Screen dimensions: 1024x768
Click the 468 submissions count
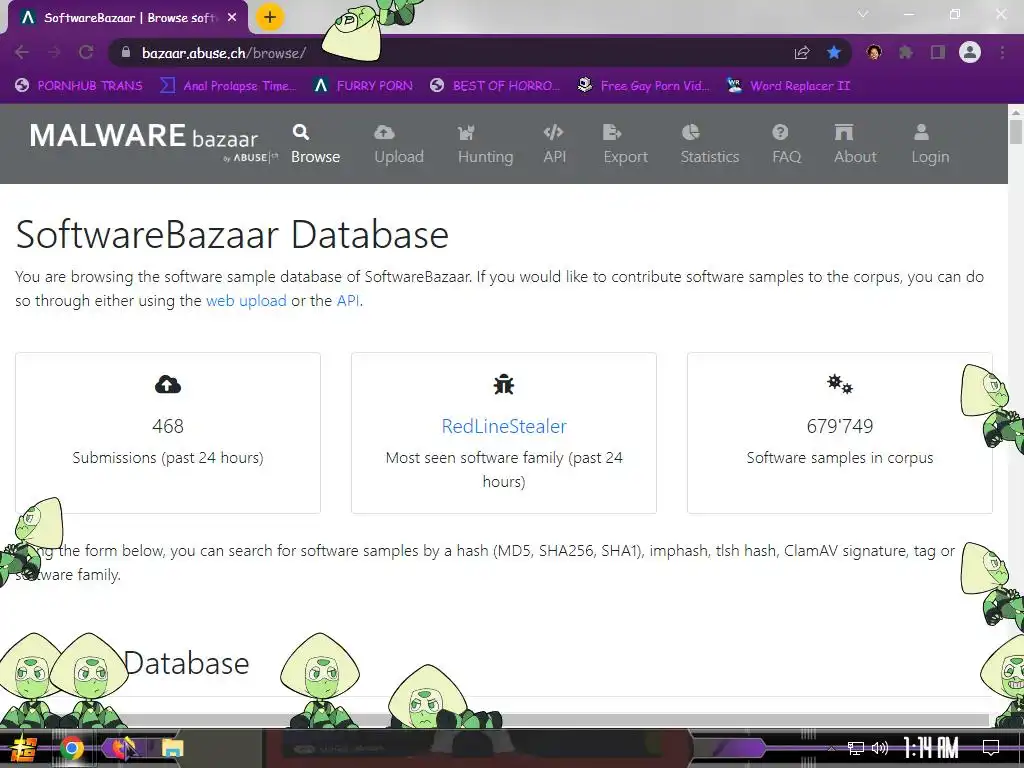pos(168,426)
